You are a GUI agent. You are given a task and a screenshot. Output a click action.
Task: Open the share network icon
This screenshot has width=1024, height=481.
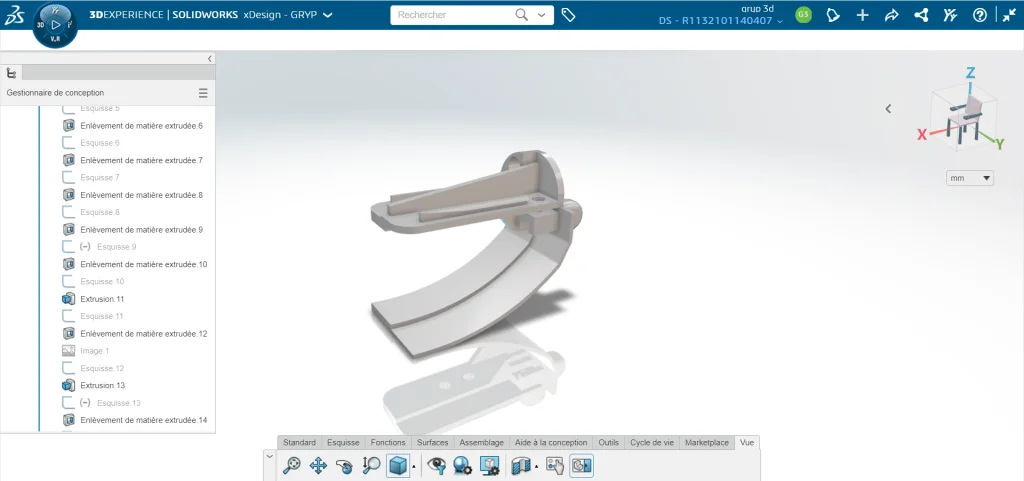click(921, 15)
